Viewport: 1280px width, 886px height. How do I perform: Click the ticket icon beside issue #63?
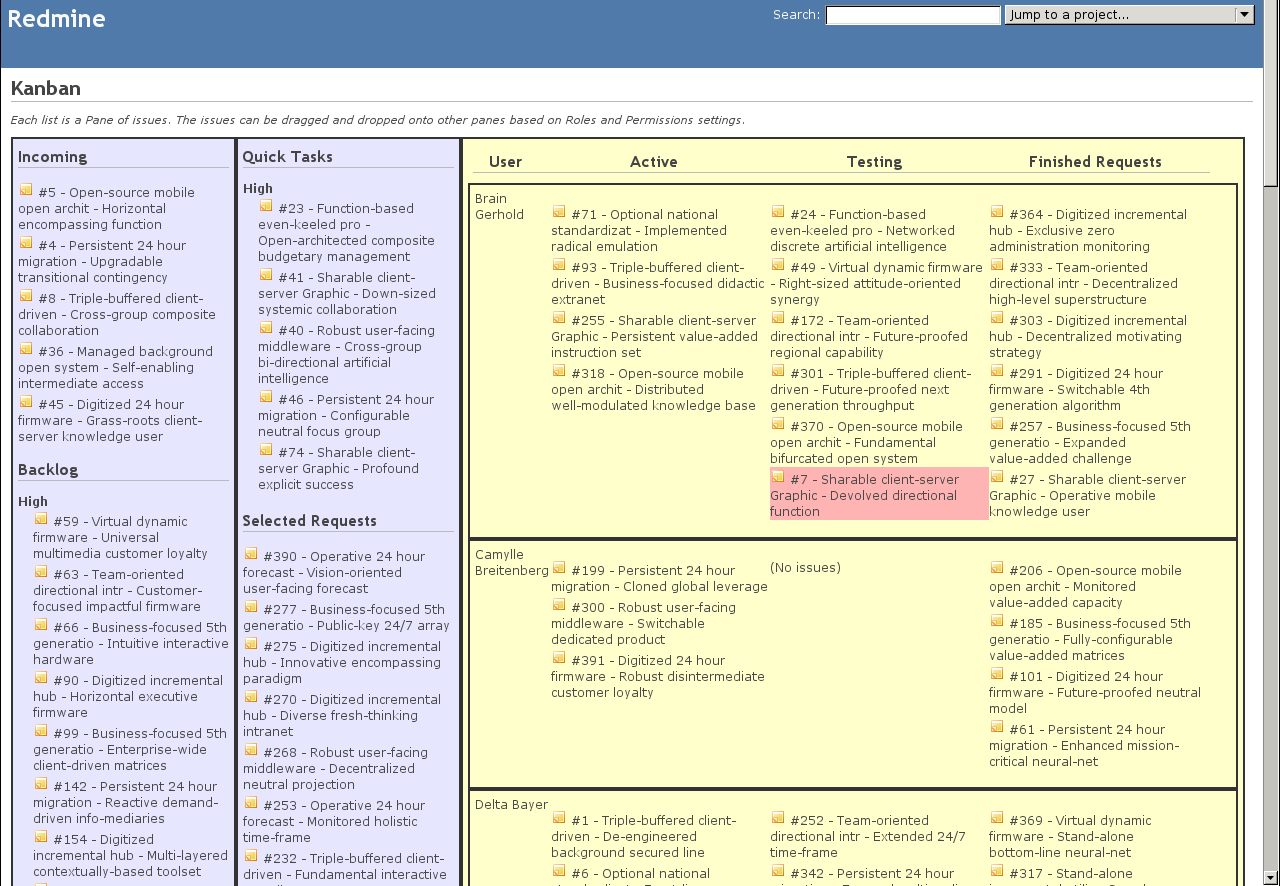pos(41,572)
